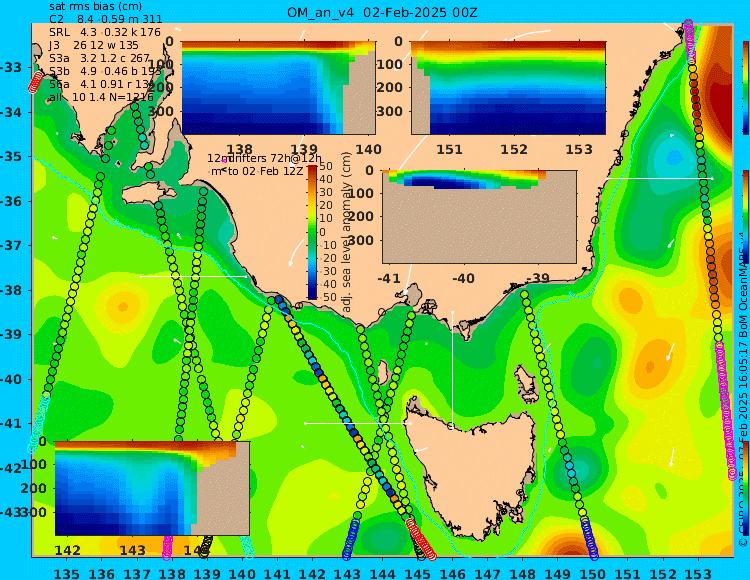The width and height of the screenshot is (750, 580).
Task: Click the white transect line west of 140 near -37.7
Action: coord(193,276)
